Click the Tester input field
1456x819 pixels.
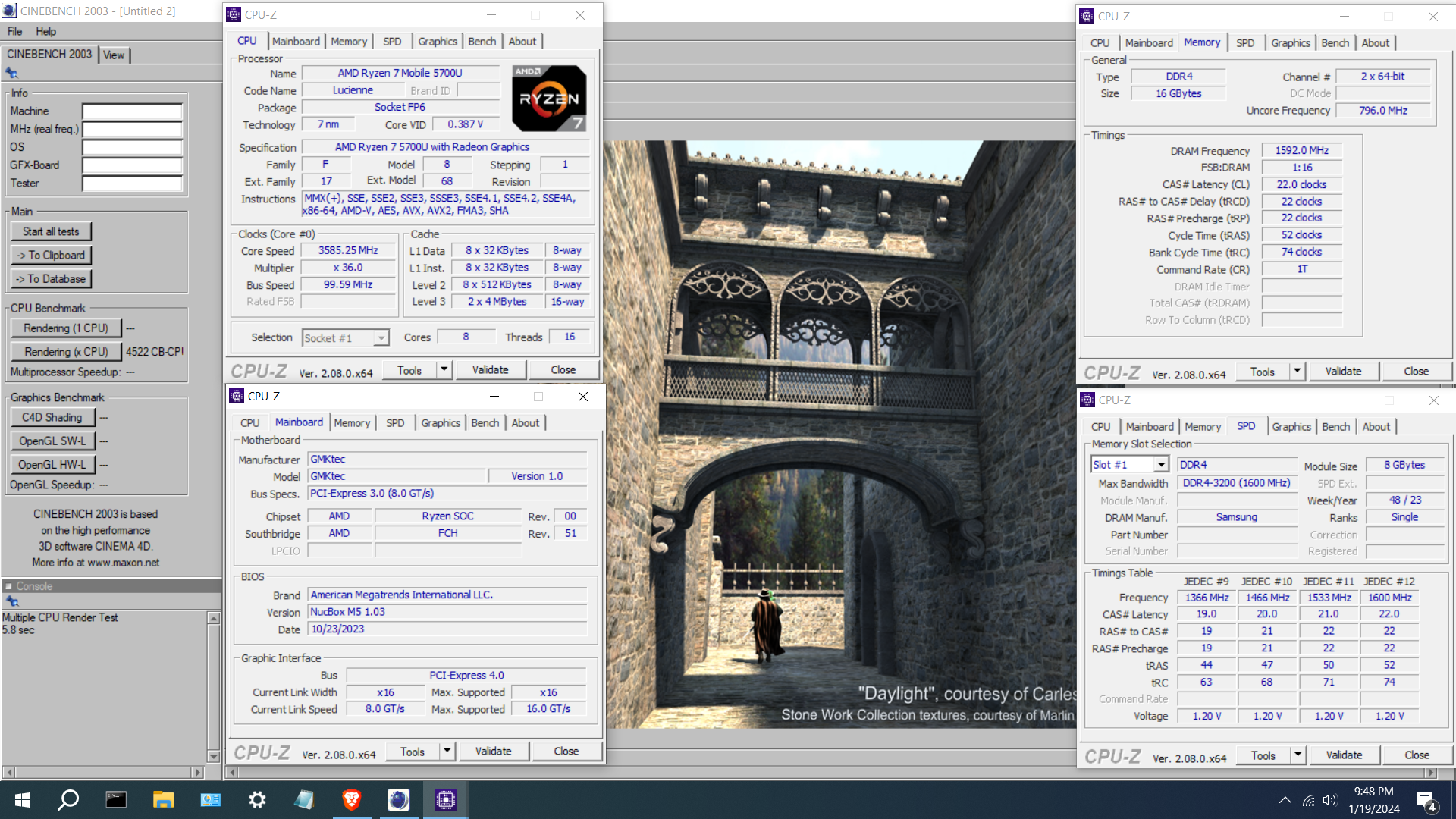[132, 184]
